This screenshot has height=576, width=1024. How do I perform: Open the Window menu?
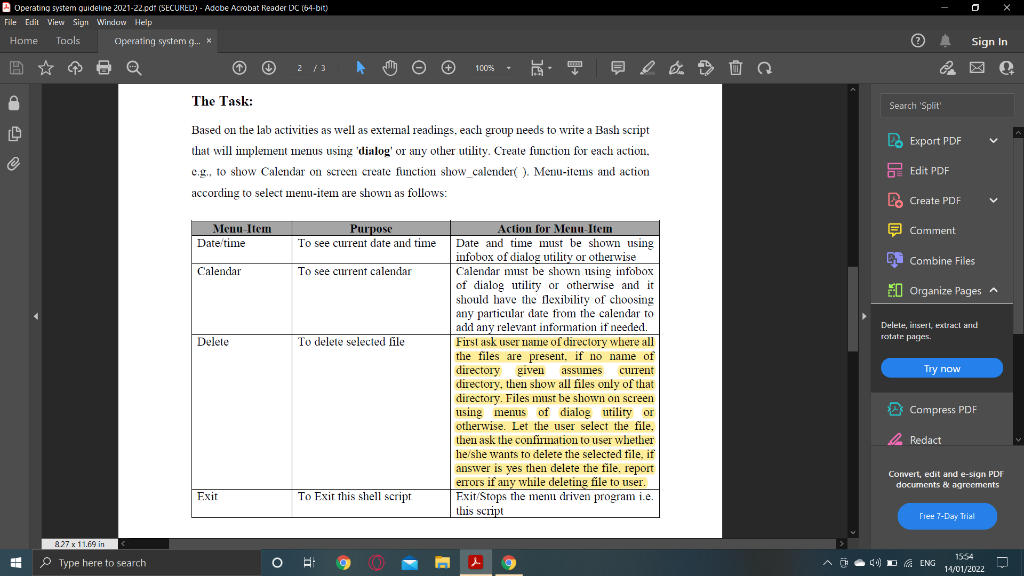pyautogui.click(x=111, y=22)
